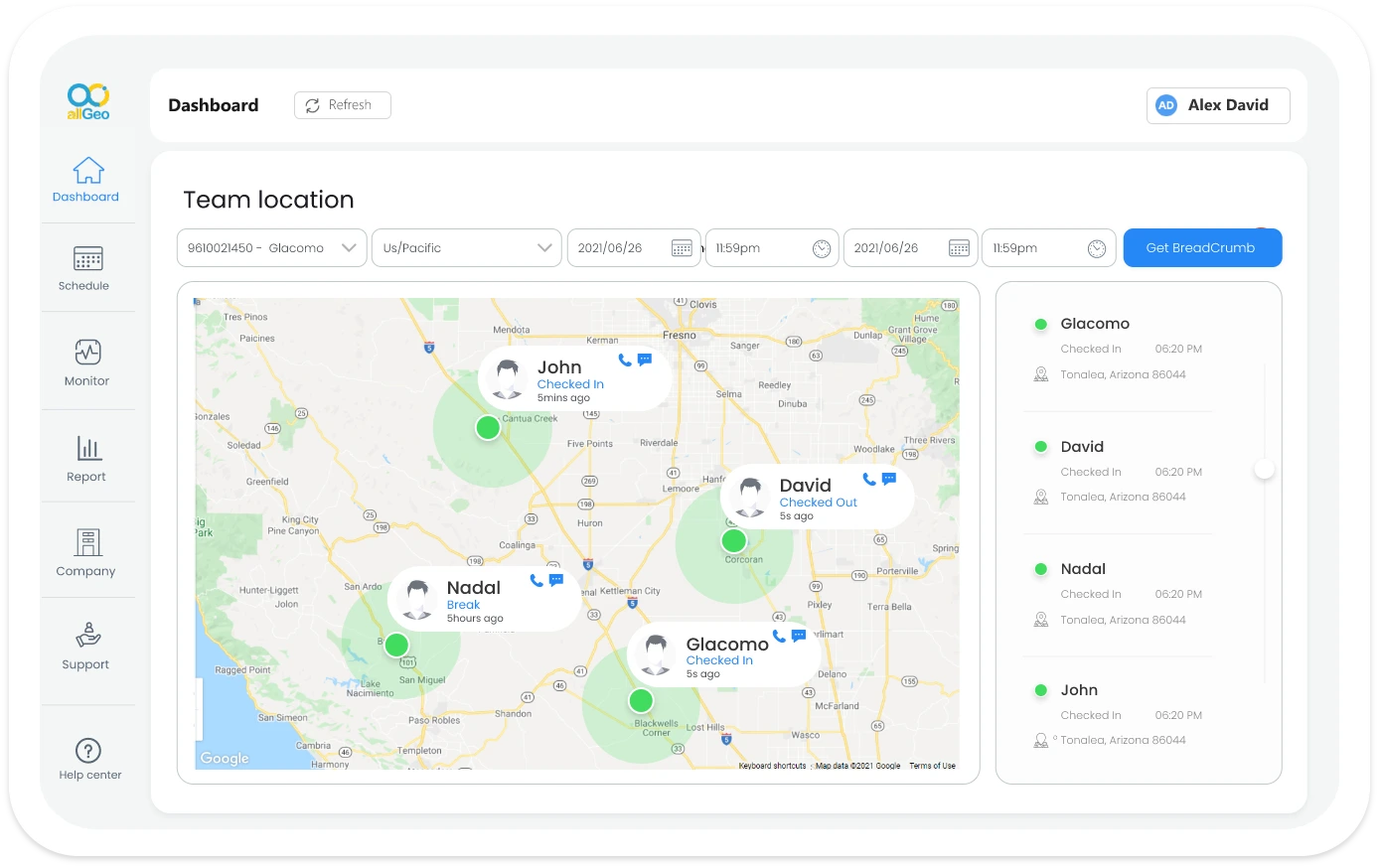Click the Refresh button
The height and width of the screenshot is (868, 1379).
(343, 105)
